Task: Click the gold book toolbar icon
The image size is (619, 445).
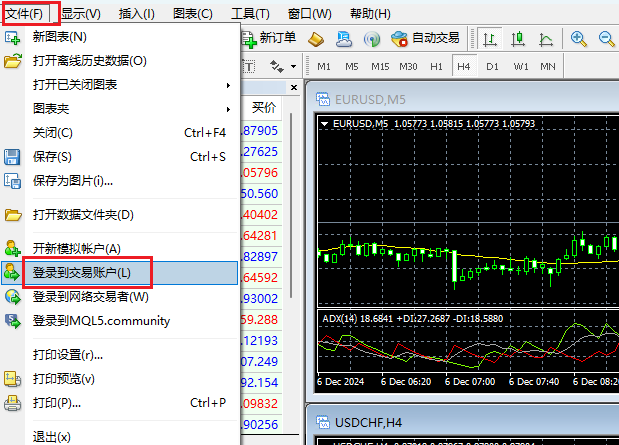Action: click(316, 39)
